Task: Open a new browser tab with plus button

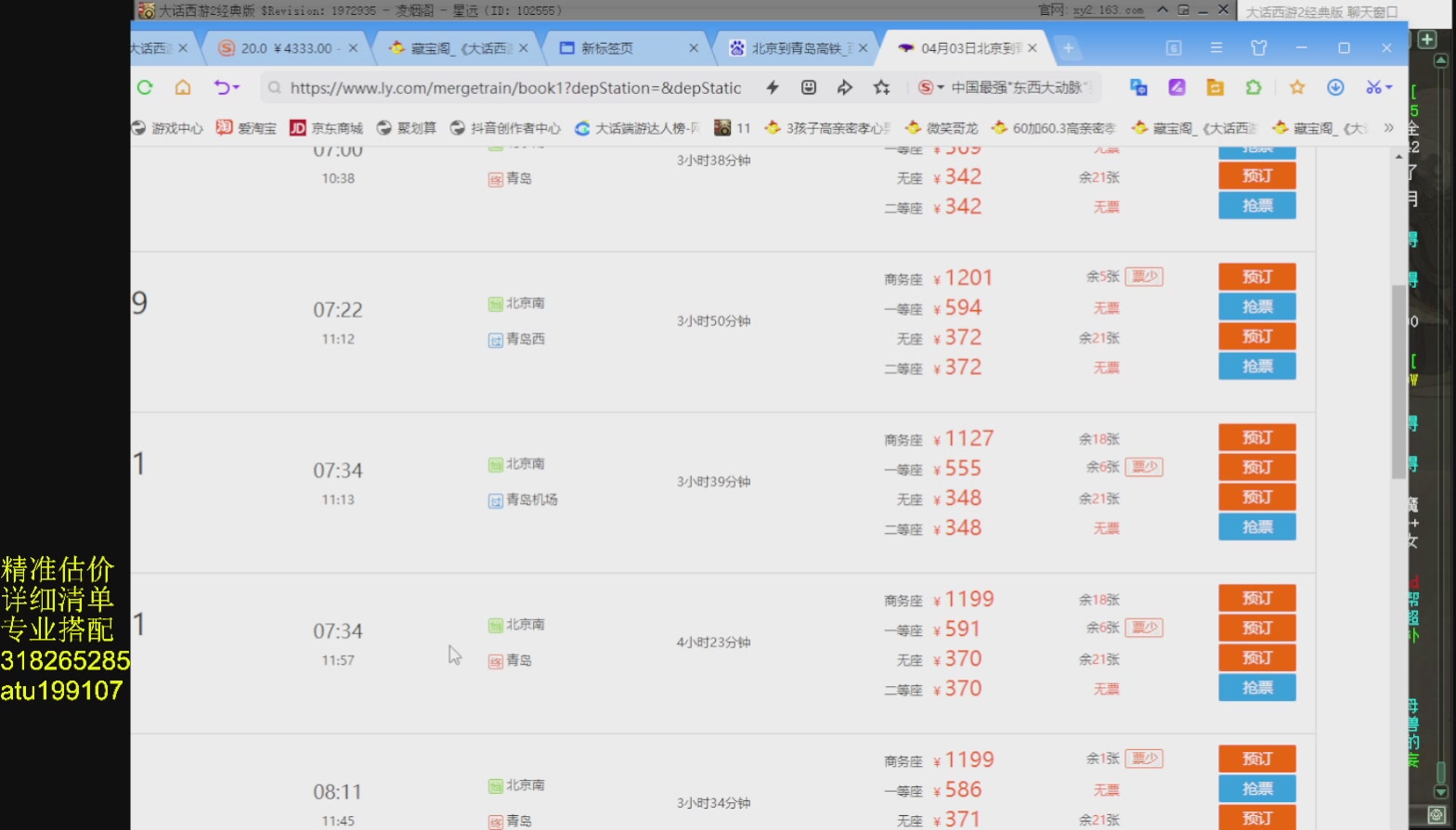Action: 1068,47
